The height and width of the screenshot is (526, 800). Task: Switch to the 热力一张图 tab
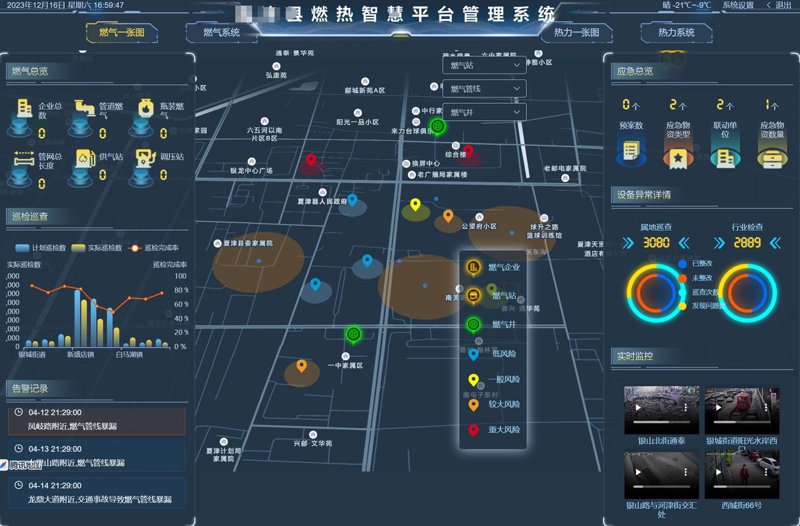click(x=577, y=33)
